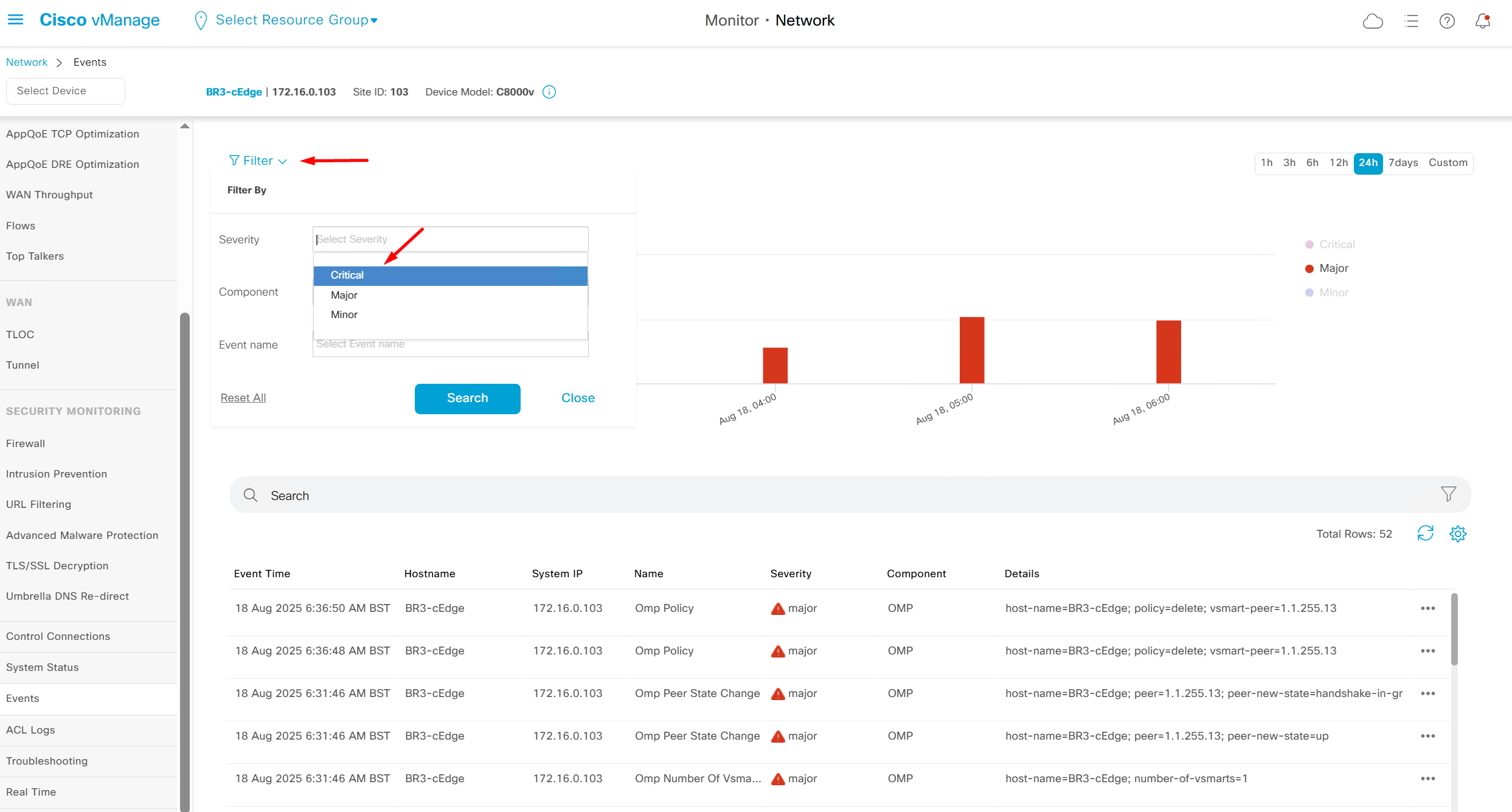Viewport: 1512px width, 812px height.
Task: Toggle Minor series in chart legend
Action: pyautogui.click(x=1333, y=293)
